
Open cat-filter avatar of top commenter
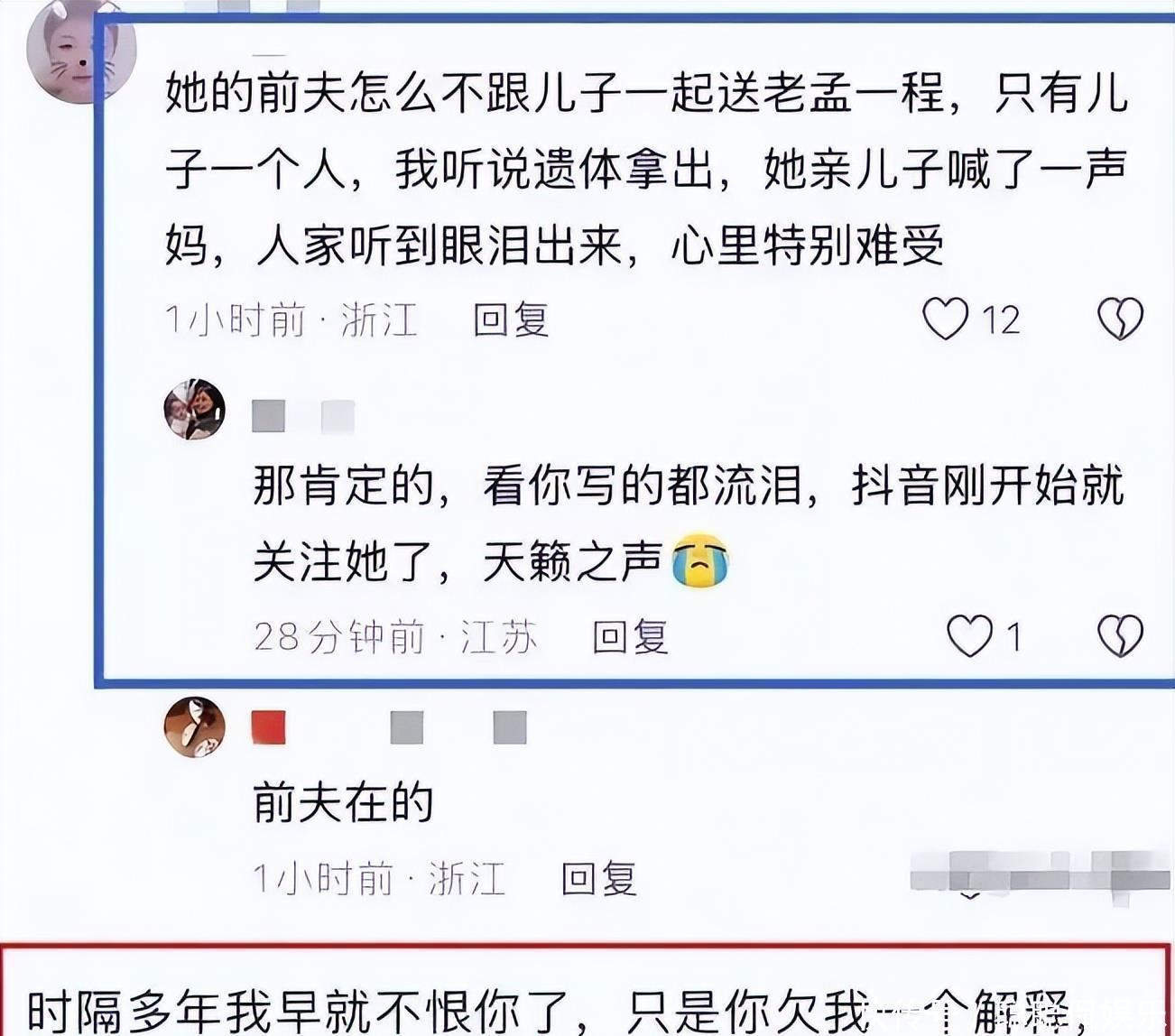coord(81,52)
